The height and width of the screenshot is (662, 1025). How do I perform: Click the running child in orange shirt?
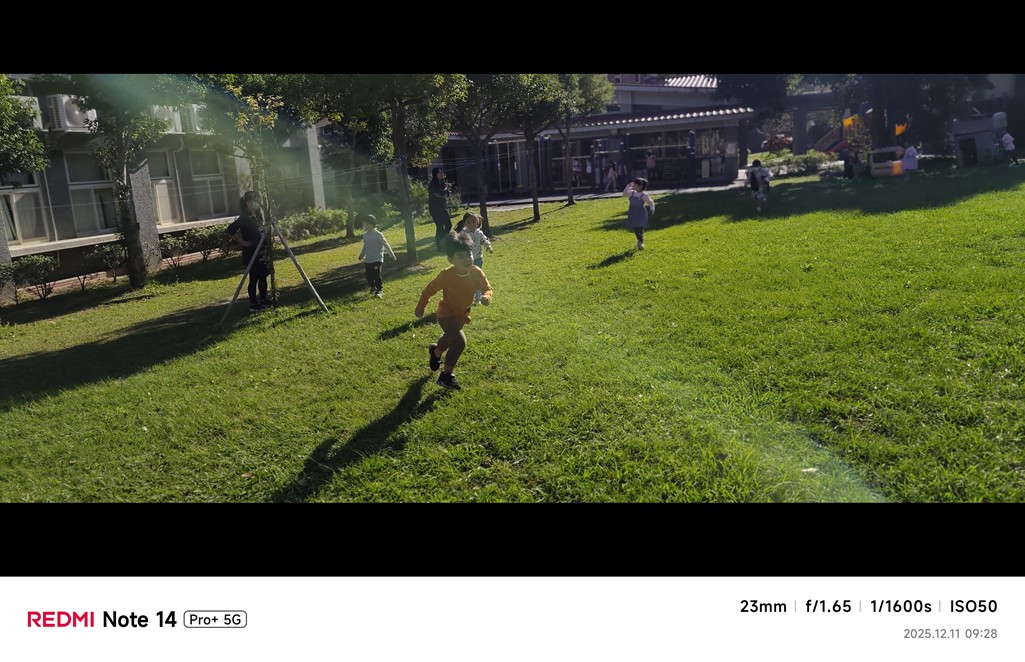[x=454, y=310]
